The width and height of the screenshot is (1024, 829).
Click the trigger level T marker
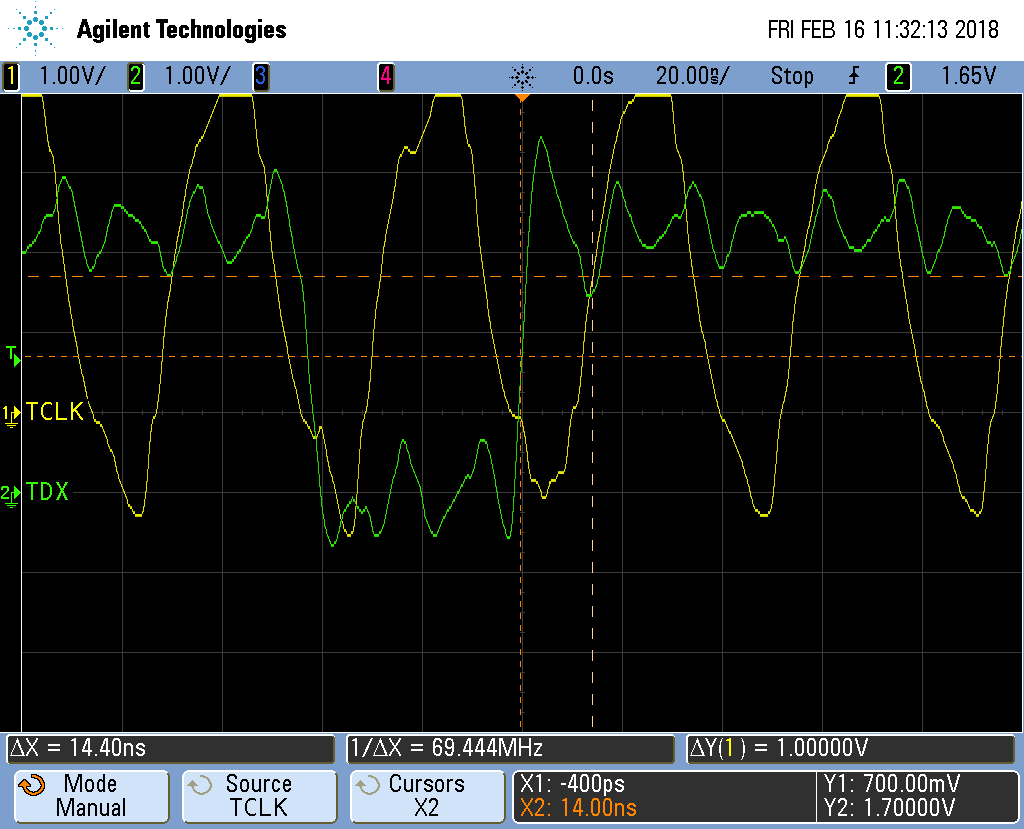click(x=11, y=354)
